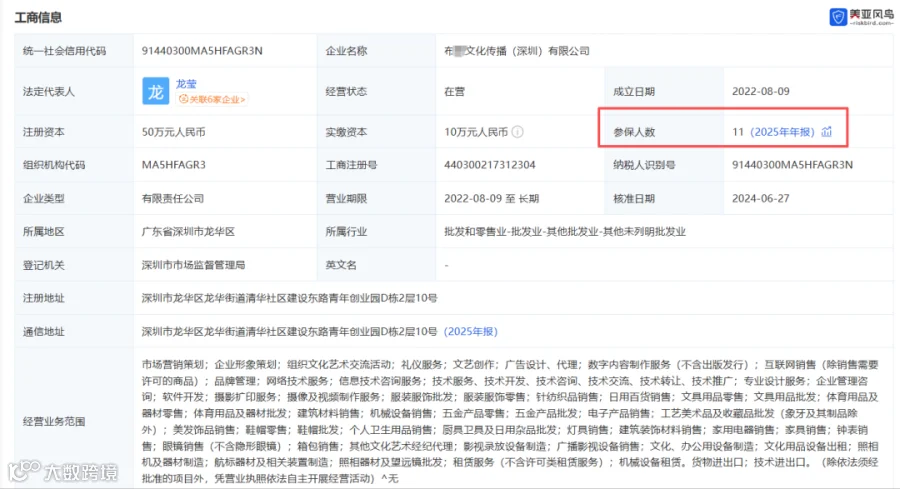Select the 工商信息 section heading
The width and height of the screenshot is (900, 489).
click(38, 17)
